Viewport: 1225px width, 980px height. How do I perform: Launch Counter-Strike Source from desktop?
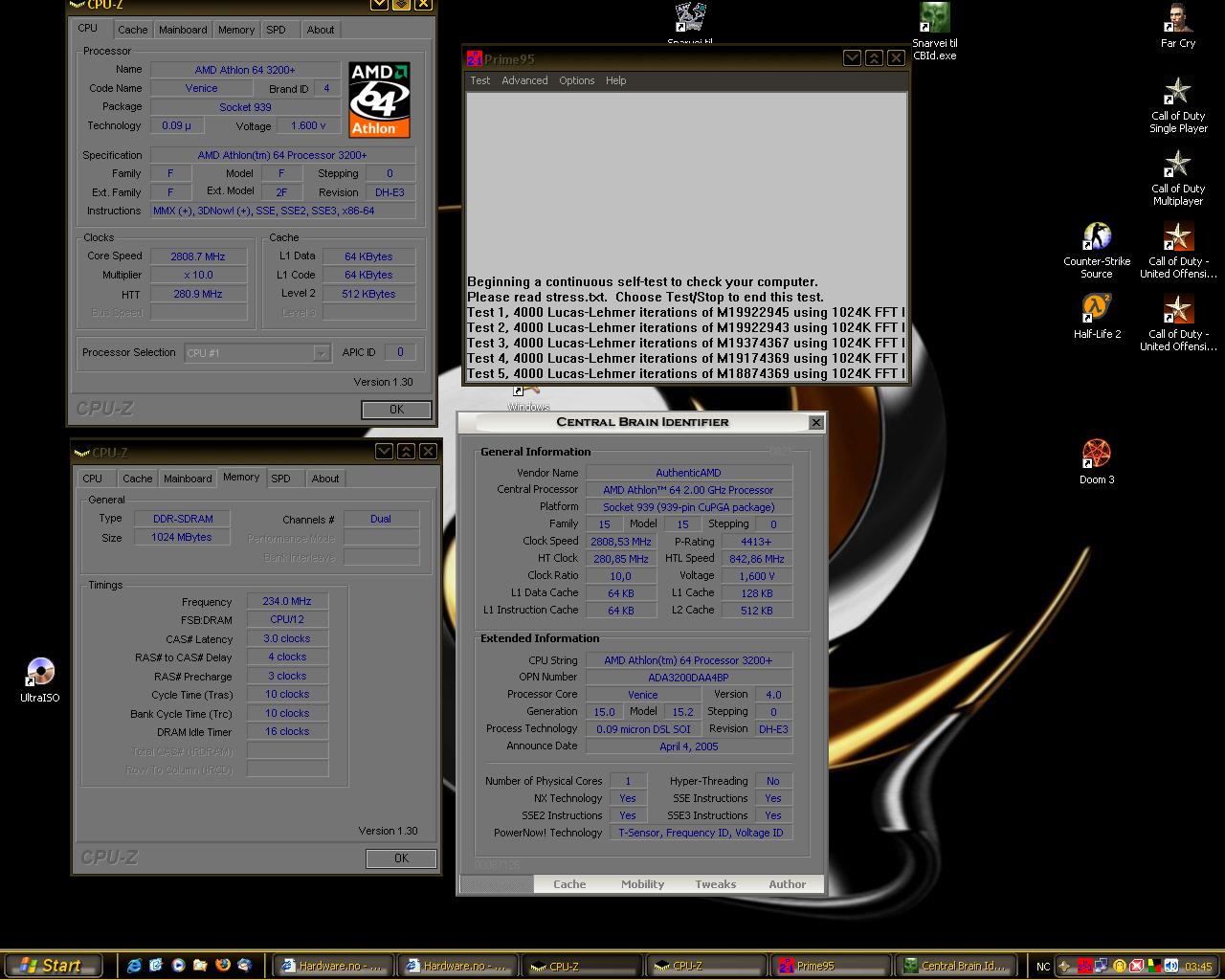[x=1097, y=251]
